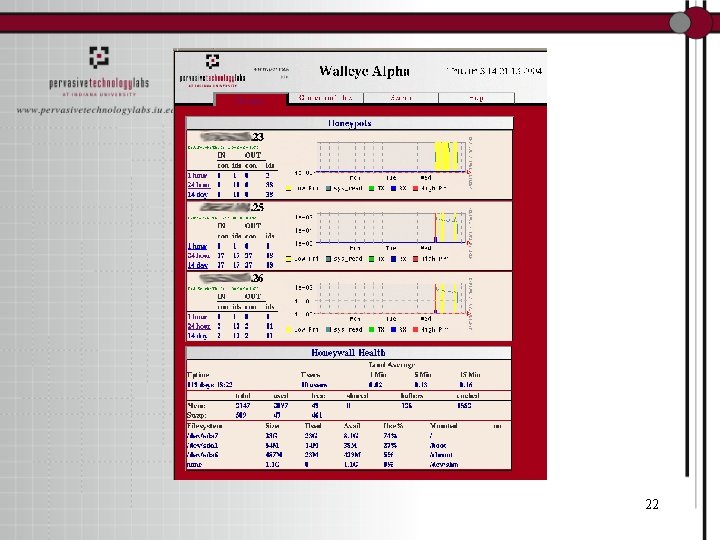
Task: Select the active red tab left of the tab row
Action: coord(251,99)
